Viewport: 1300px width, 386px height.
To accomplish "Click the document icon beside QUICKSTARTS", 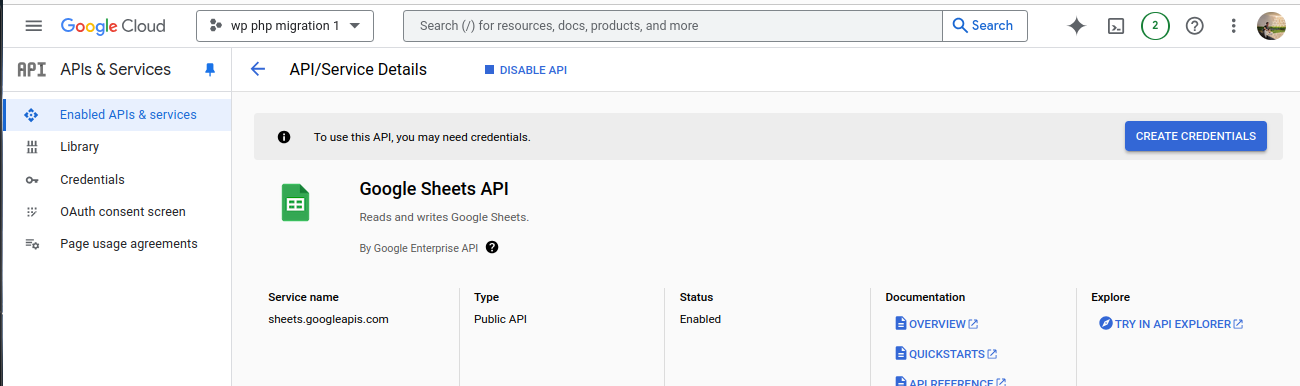I will coord(900,354).
